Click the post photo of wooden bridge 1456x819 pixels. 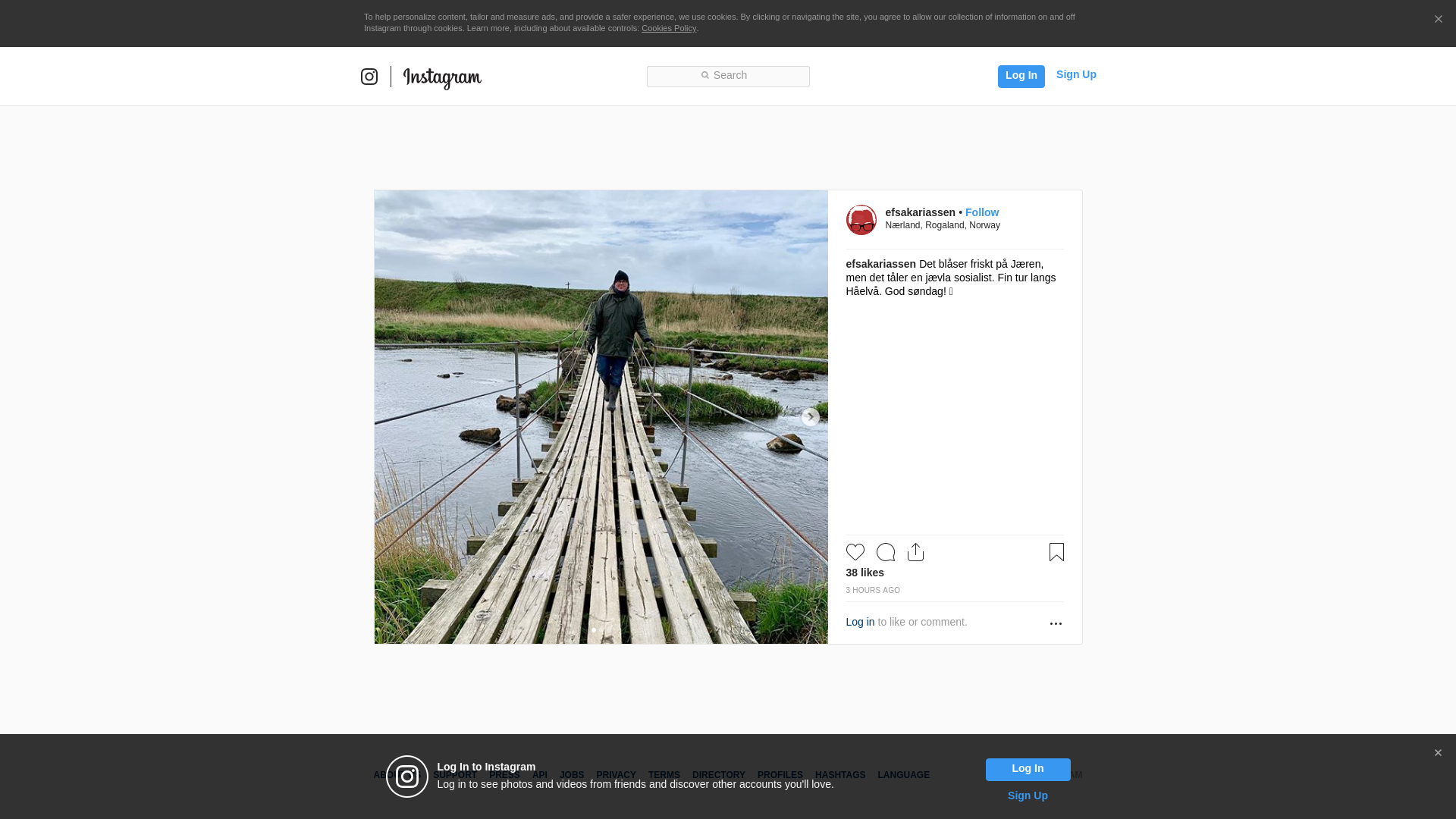pos(601,417)
